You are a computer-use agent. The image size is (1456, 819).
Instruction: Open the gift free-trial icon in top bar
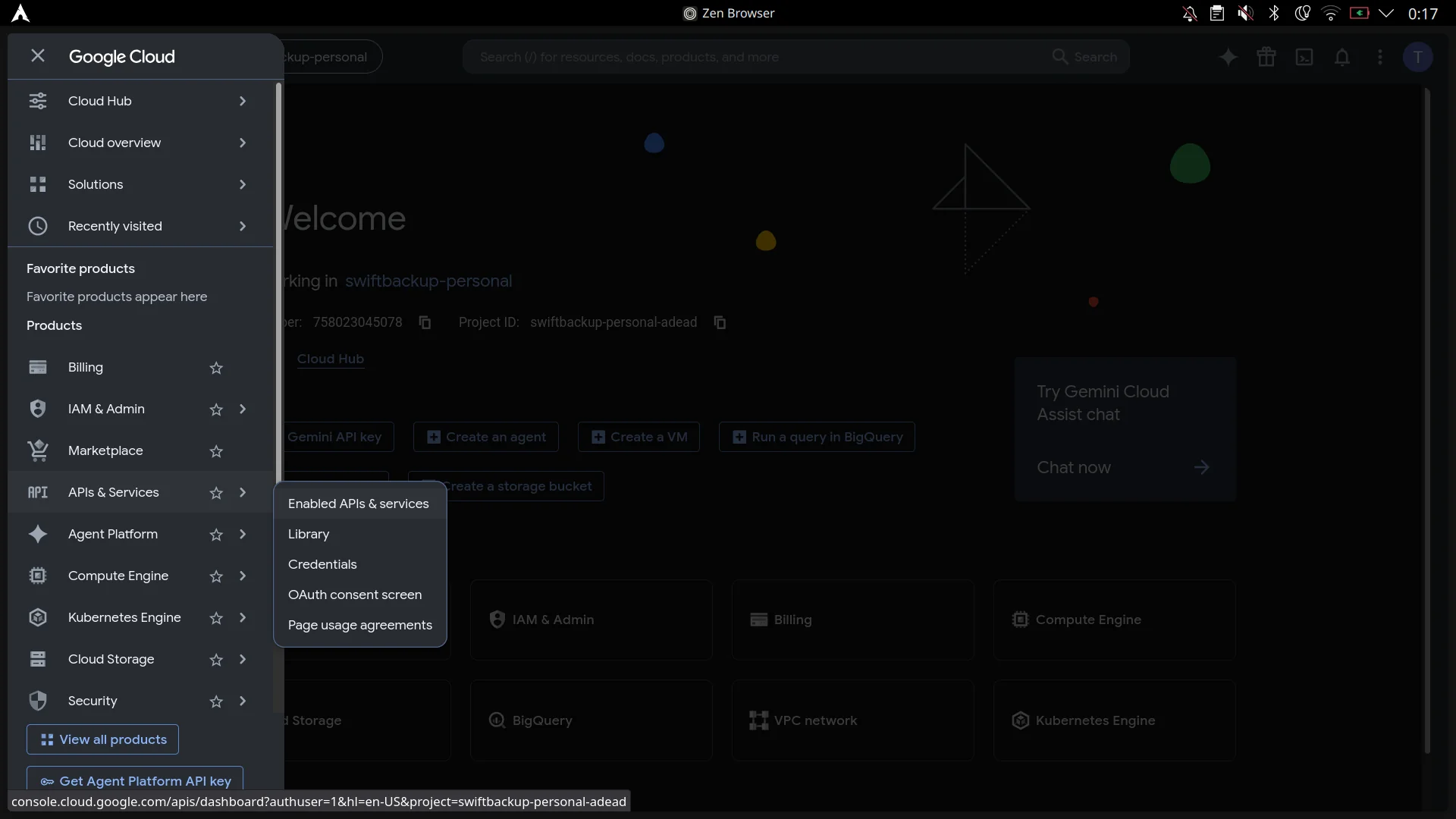(x=1266, y=57)
